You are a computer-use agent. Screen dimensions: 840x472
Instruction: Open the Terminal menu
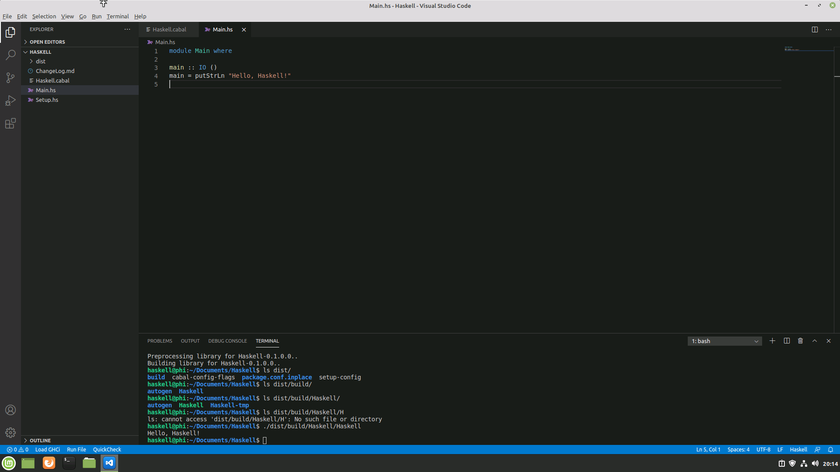[117, 17]
